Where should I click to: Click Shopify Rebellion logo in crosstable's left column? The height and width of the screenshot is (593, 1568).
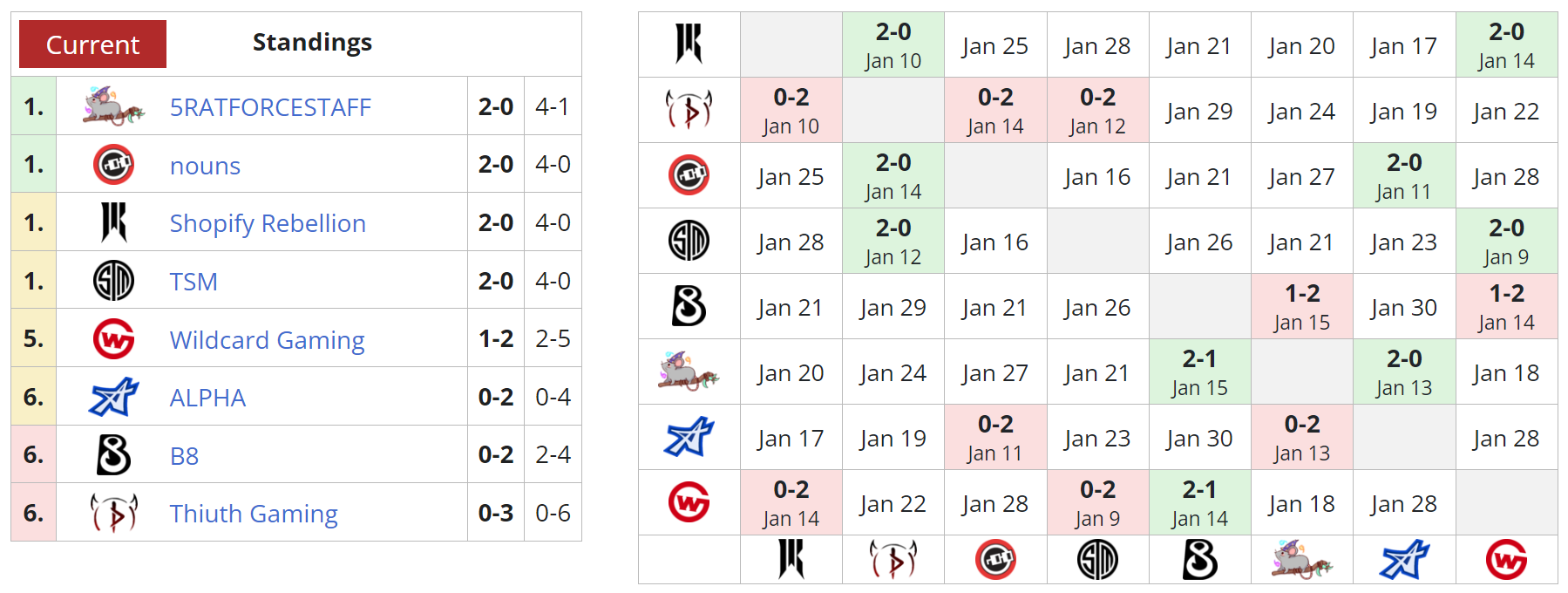click(x=689, y=44)
